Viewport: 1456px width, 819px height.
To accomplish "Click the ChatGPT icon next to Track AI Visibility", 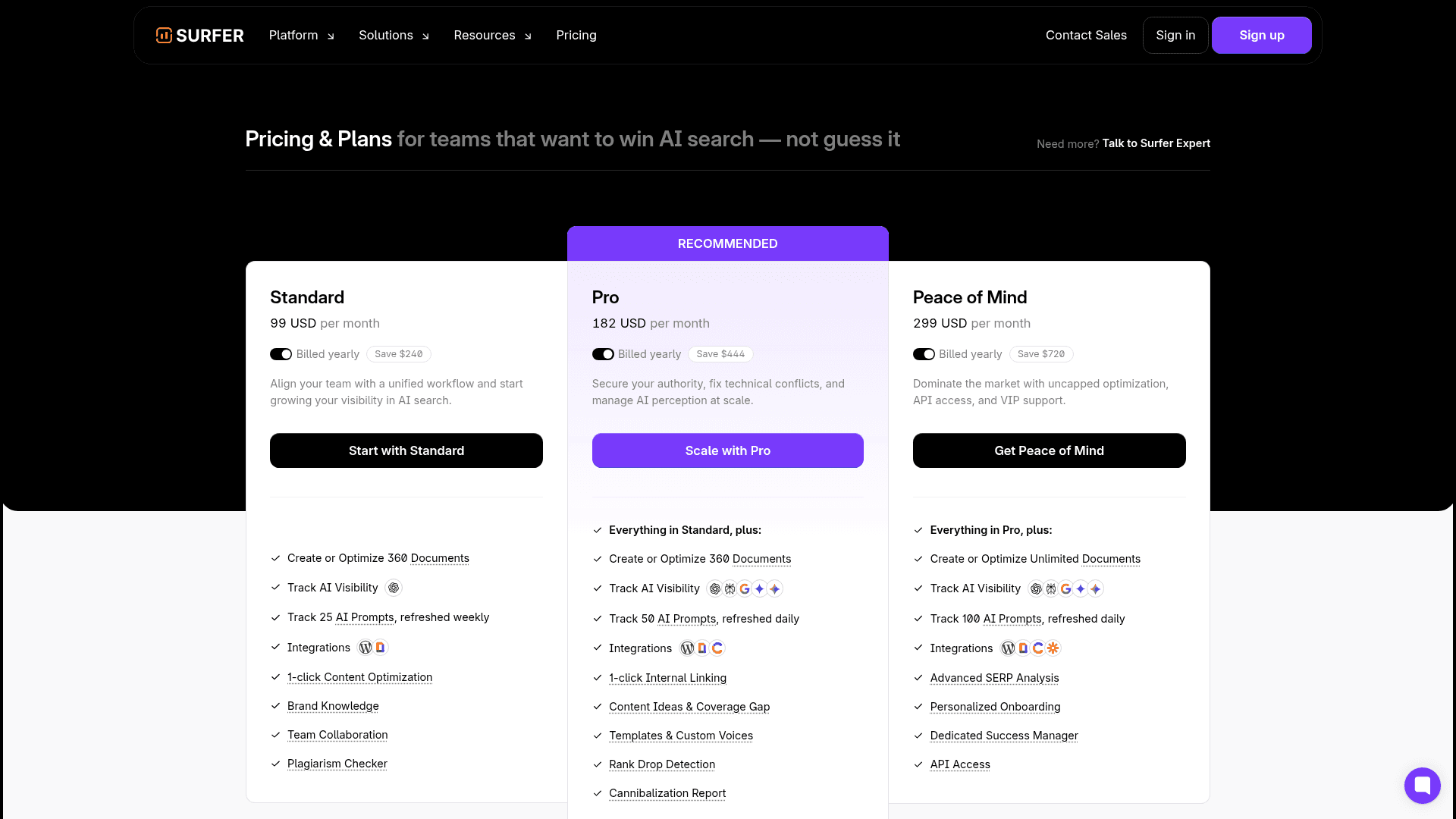I will 393,588.
